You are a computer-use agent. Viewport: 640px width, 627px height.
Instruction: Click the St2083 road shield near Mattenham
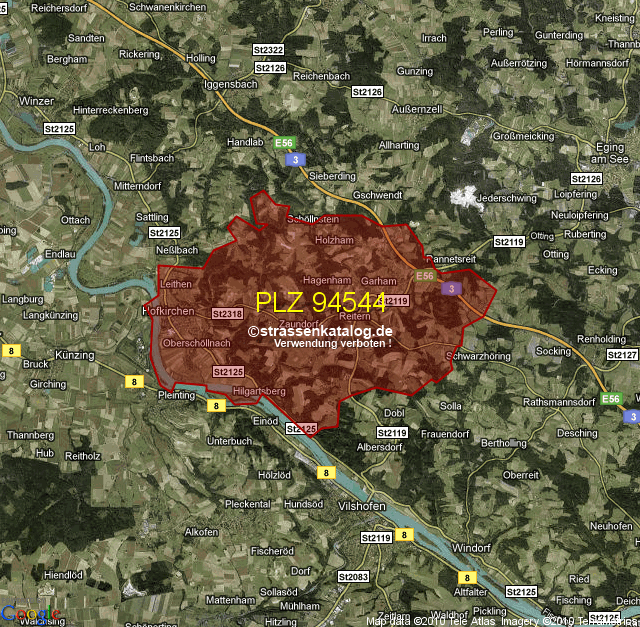tap(353, 577)
